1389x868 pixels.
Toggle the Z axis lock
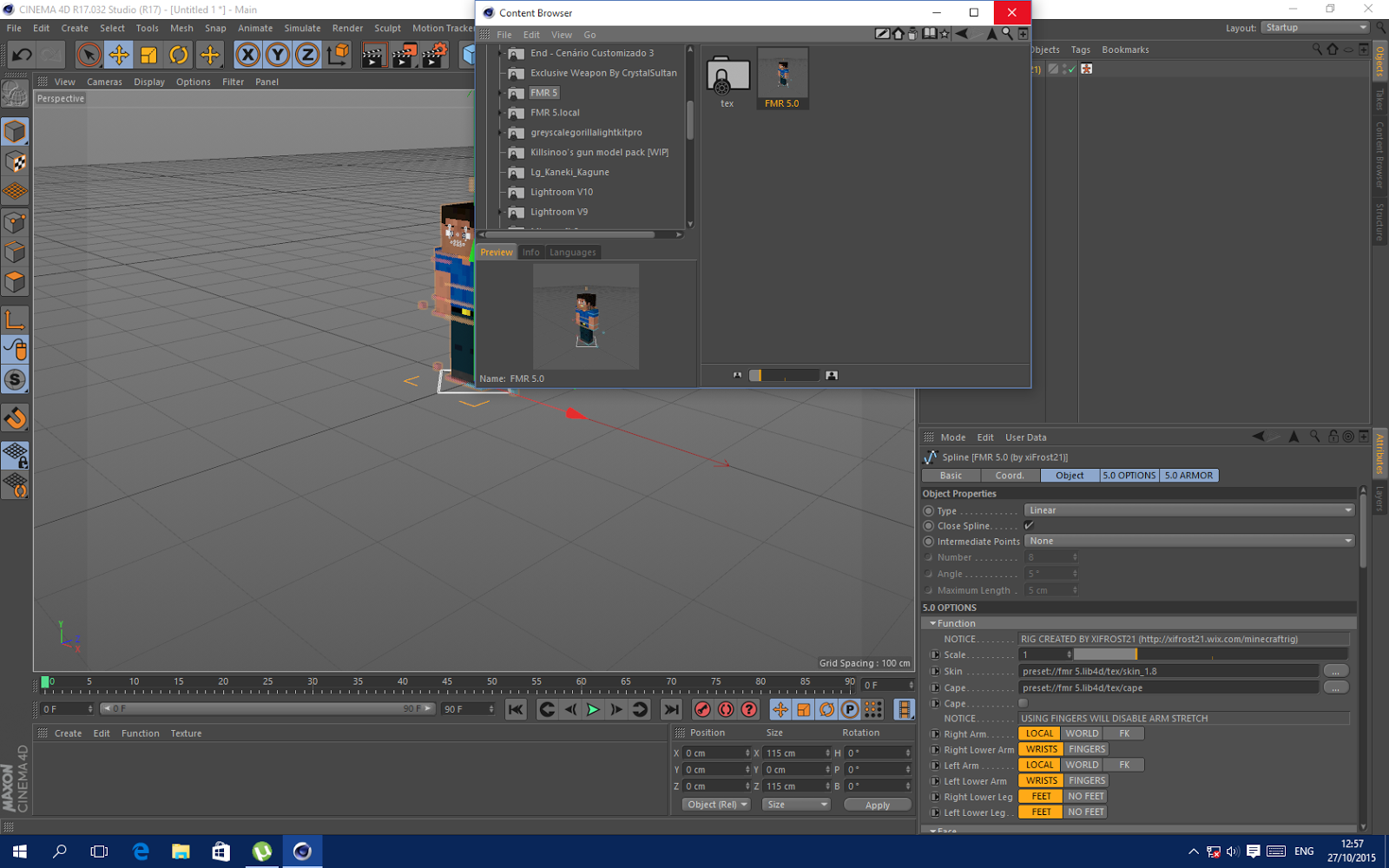tap(306, 56)
